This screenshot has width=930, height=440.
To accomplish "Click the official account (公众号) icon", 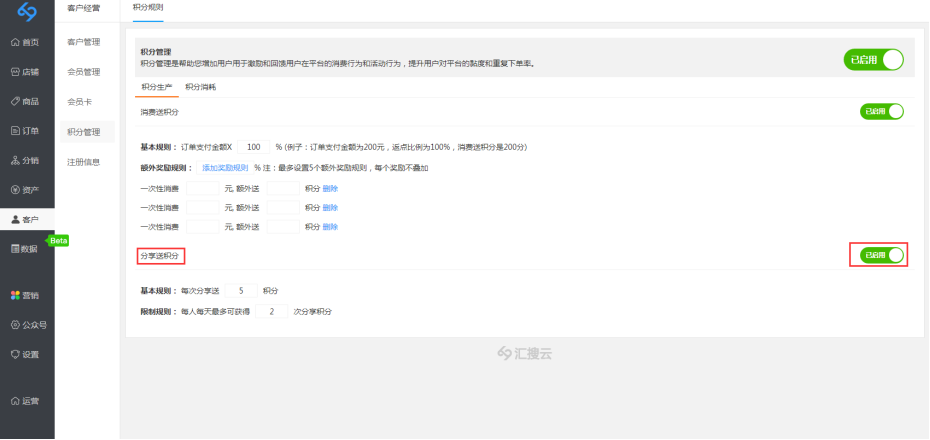I will (15, 325).
